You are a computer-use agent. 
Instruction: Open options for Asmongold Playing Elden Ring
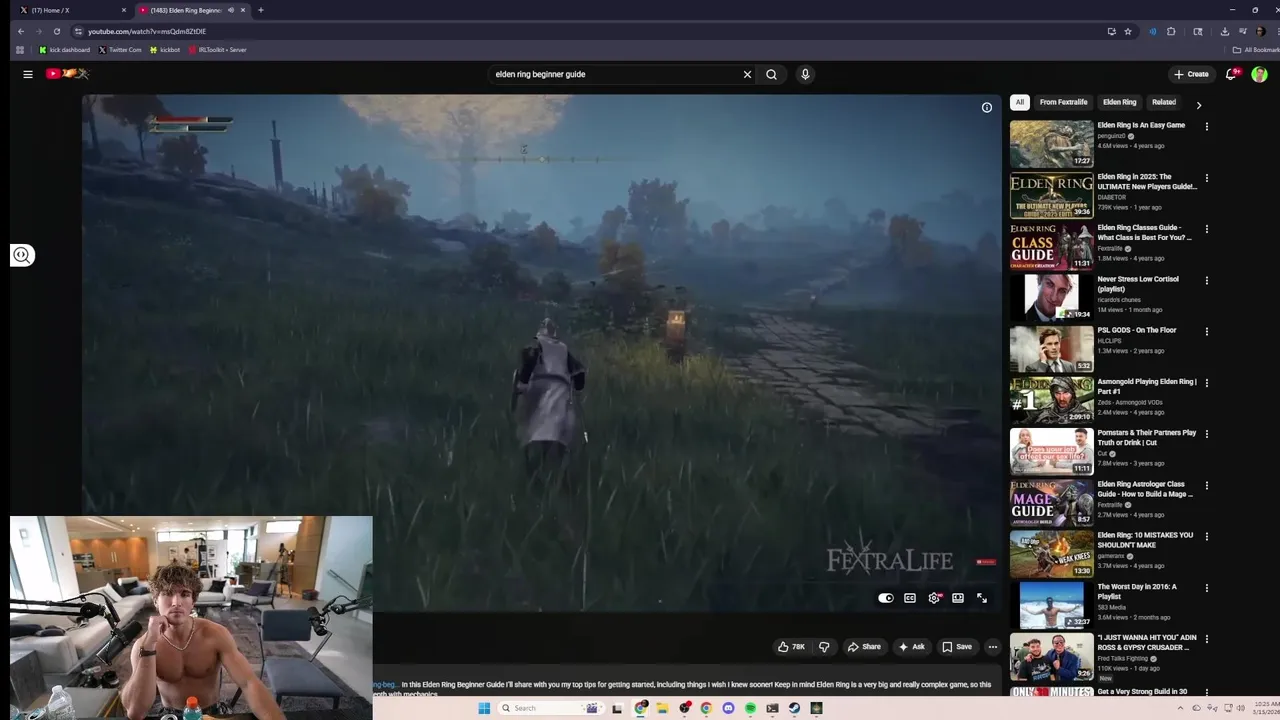click(x=1207, y=383)
